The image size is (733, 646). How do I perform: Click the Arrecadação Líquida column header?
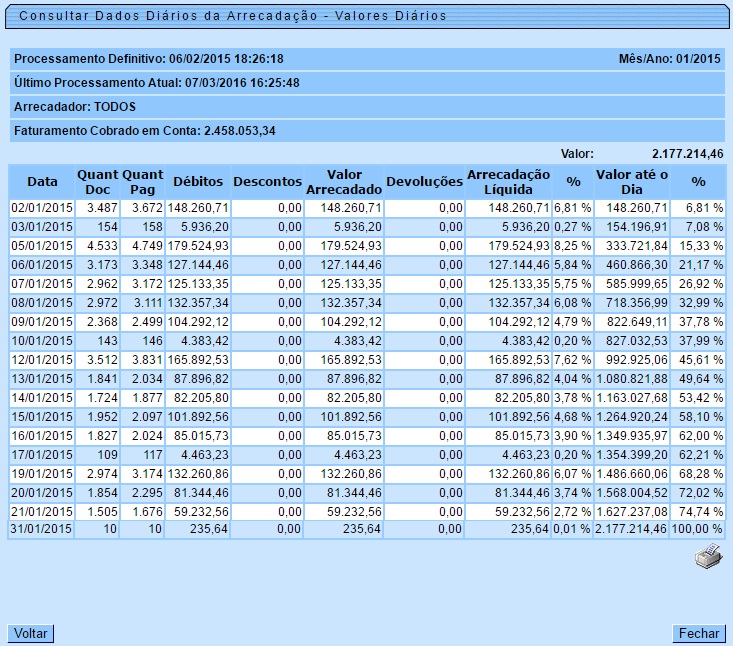coord(509,182)
